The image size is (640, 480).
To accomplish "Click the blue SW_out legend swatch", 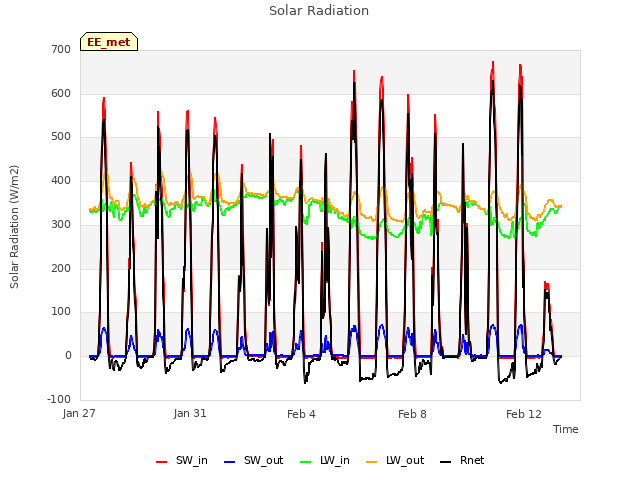I will coord(230,462).
